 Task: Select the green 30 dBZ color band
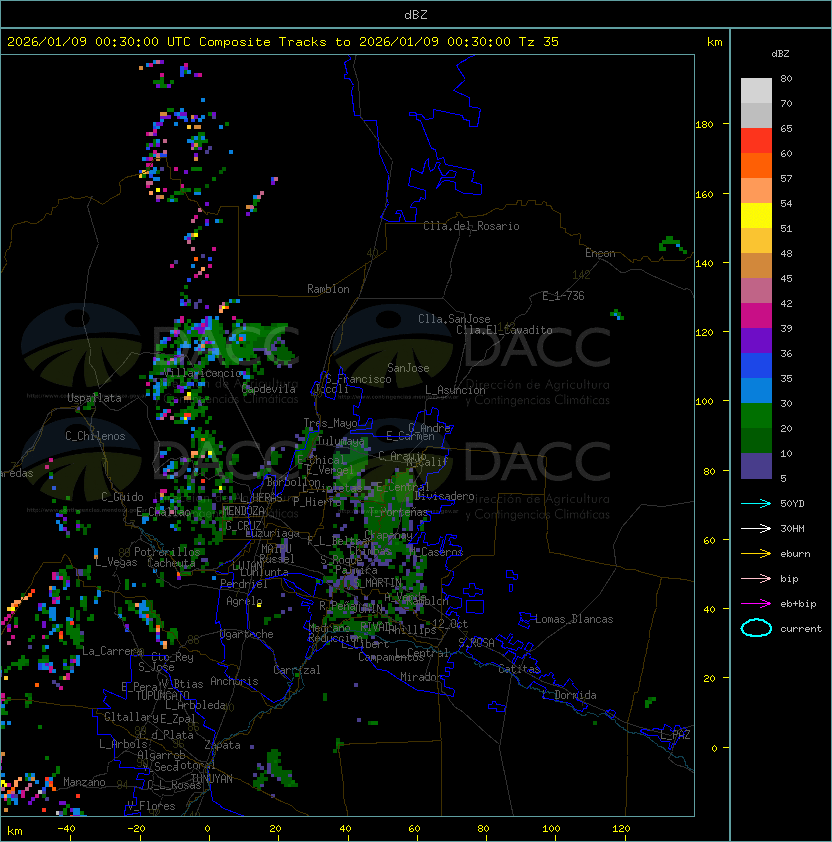pyautogui.click(x=756, y=416)
